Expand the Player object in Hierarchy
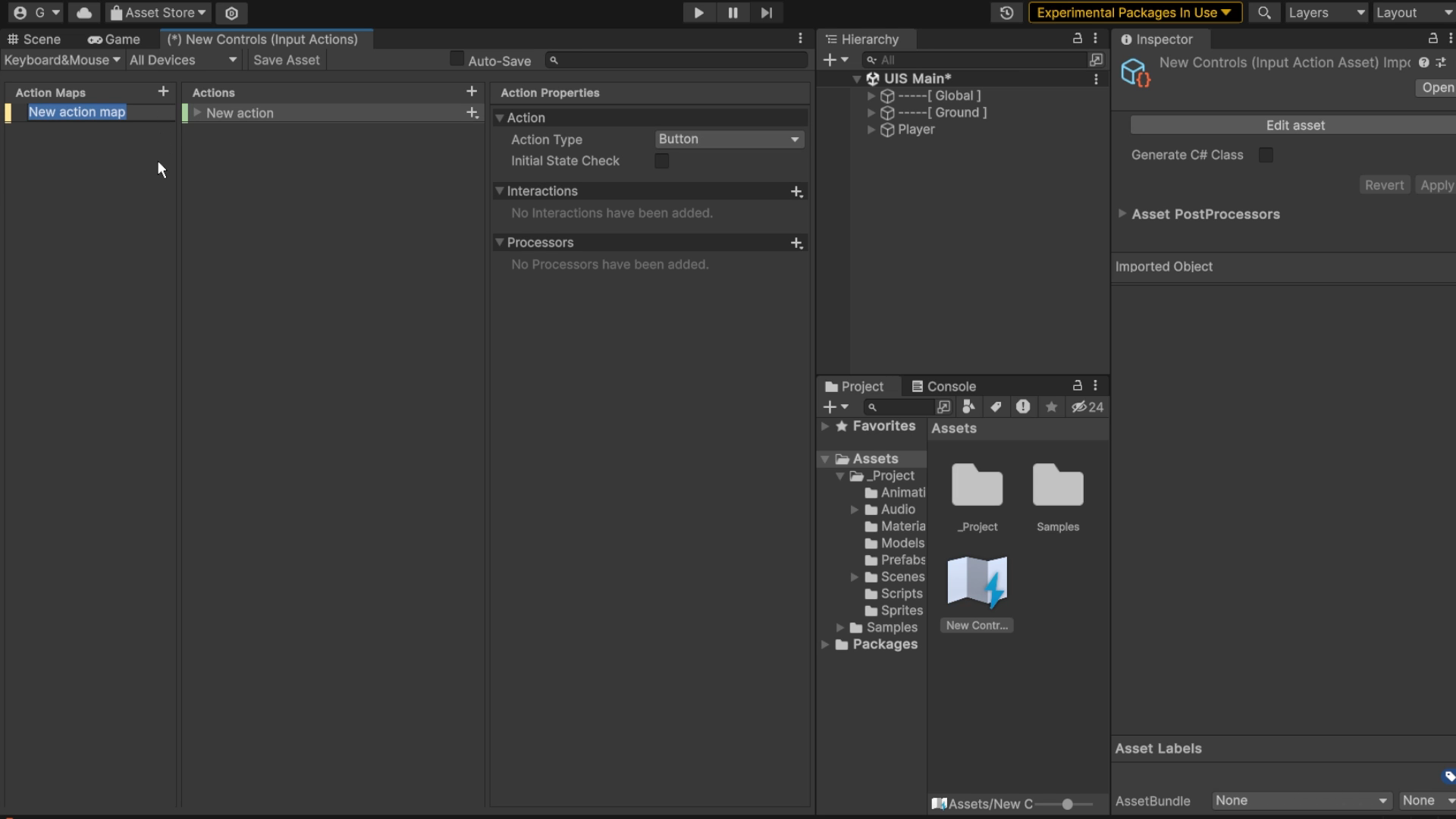This screenshot has height=819, width=1456. 871,130
